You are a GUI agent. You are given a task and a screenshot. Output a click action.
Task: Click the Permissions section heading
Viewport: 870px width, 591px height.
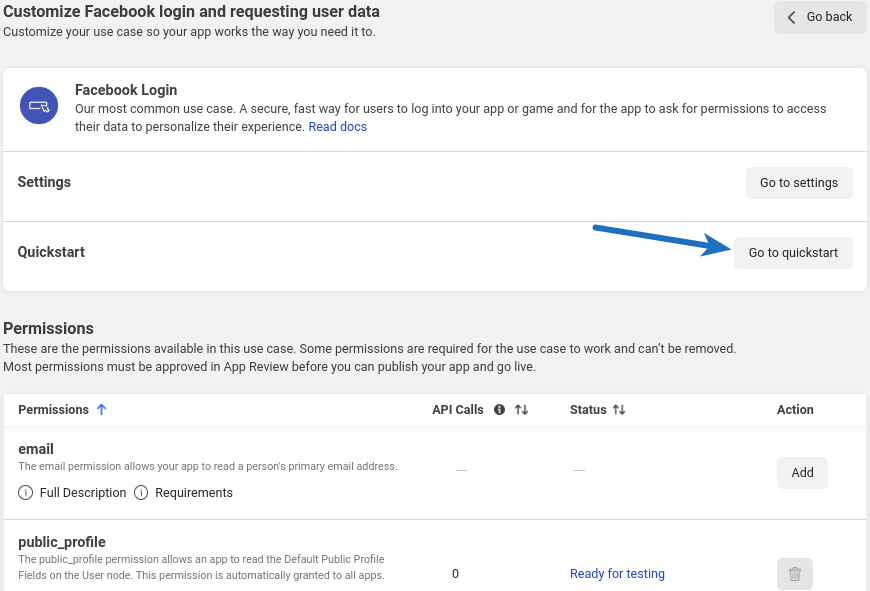48,329
